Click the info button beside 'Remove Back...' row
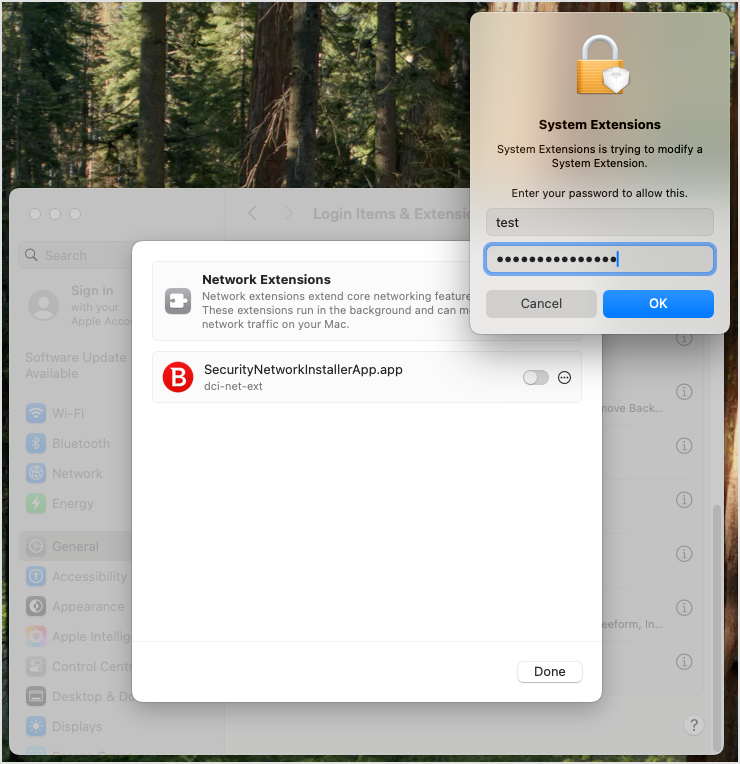Viewport: 740px width, 764px height. [x=684, y=392]
